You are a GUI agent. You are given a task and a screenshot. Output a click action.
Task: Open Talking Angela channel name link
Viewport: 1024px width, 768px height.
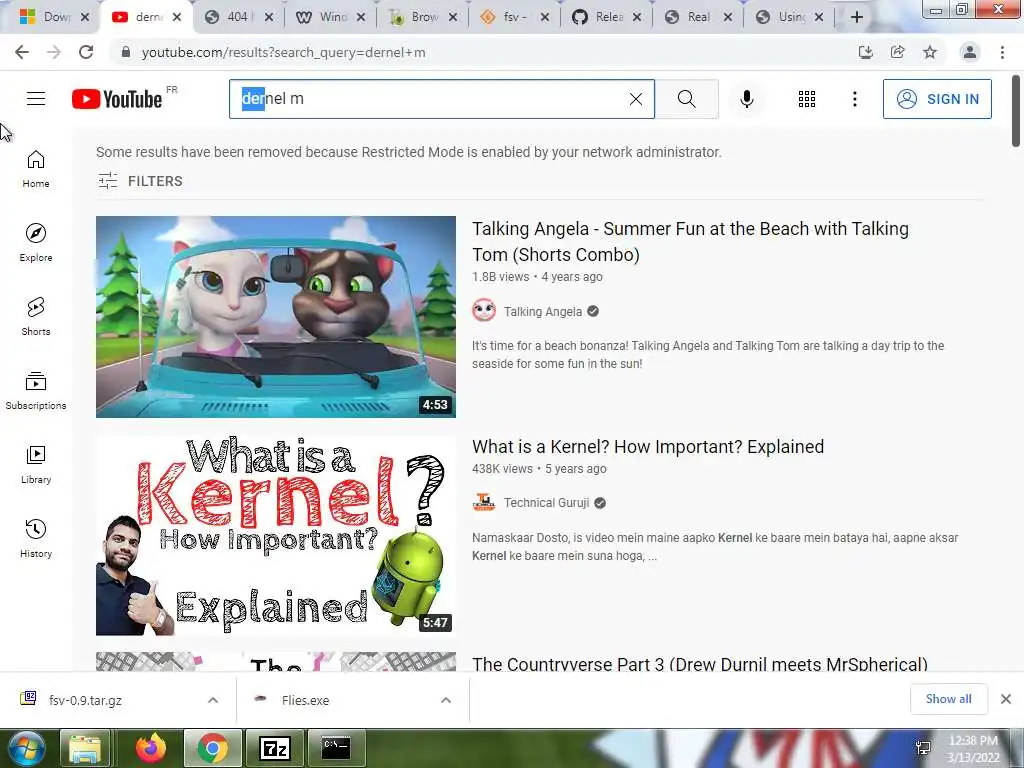[x=543, y=312]
